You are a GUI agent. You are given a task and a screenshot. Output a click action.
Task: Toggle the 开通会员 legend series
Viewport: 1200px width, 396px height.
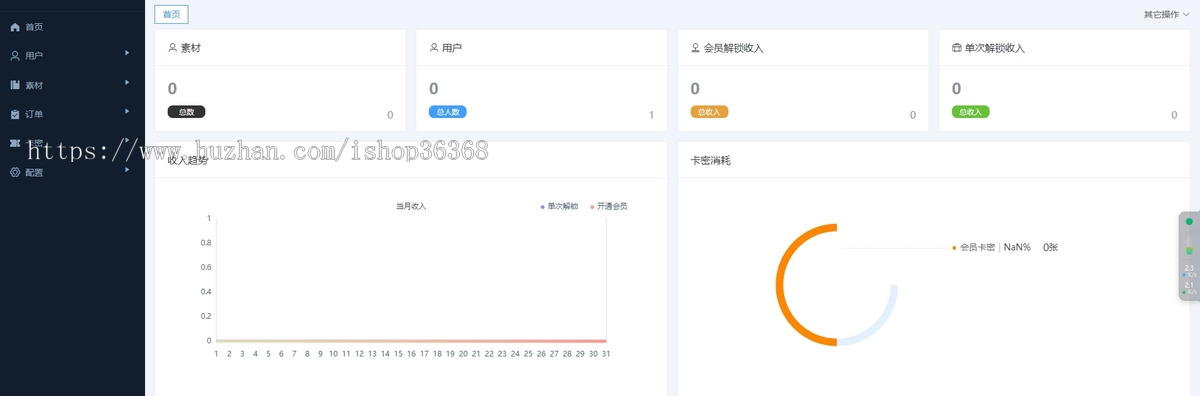pos(609,206)
